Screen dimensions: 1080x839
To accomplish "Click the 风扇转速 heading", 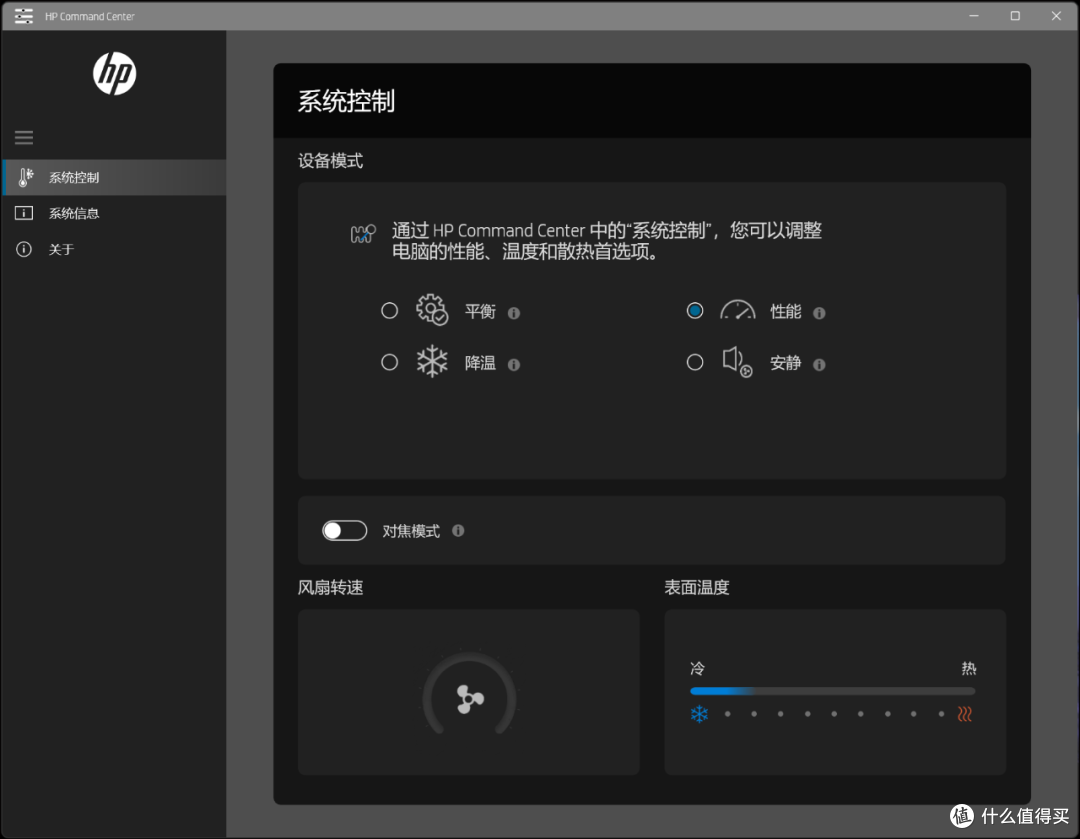I will tap(331, 588).
